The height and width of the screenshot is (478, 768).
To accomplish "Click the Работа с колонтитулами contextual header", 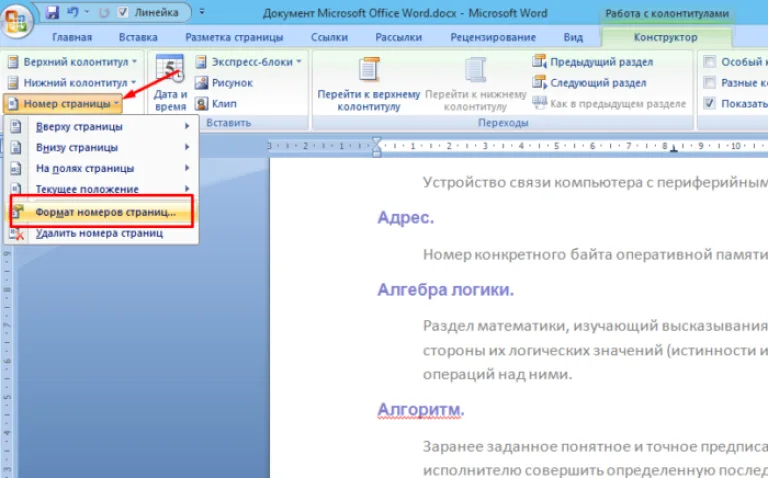I will click(x=667, y=14).
